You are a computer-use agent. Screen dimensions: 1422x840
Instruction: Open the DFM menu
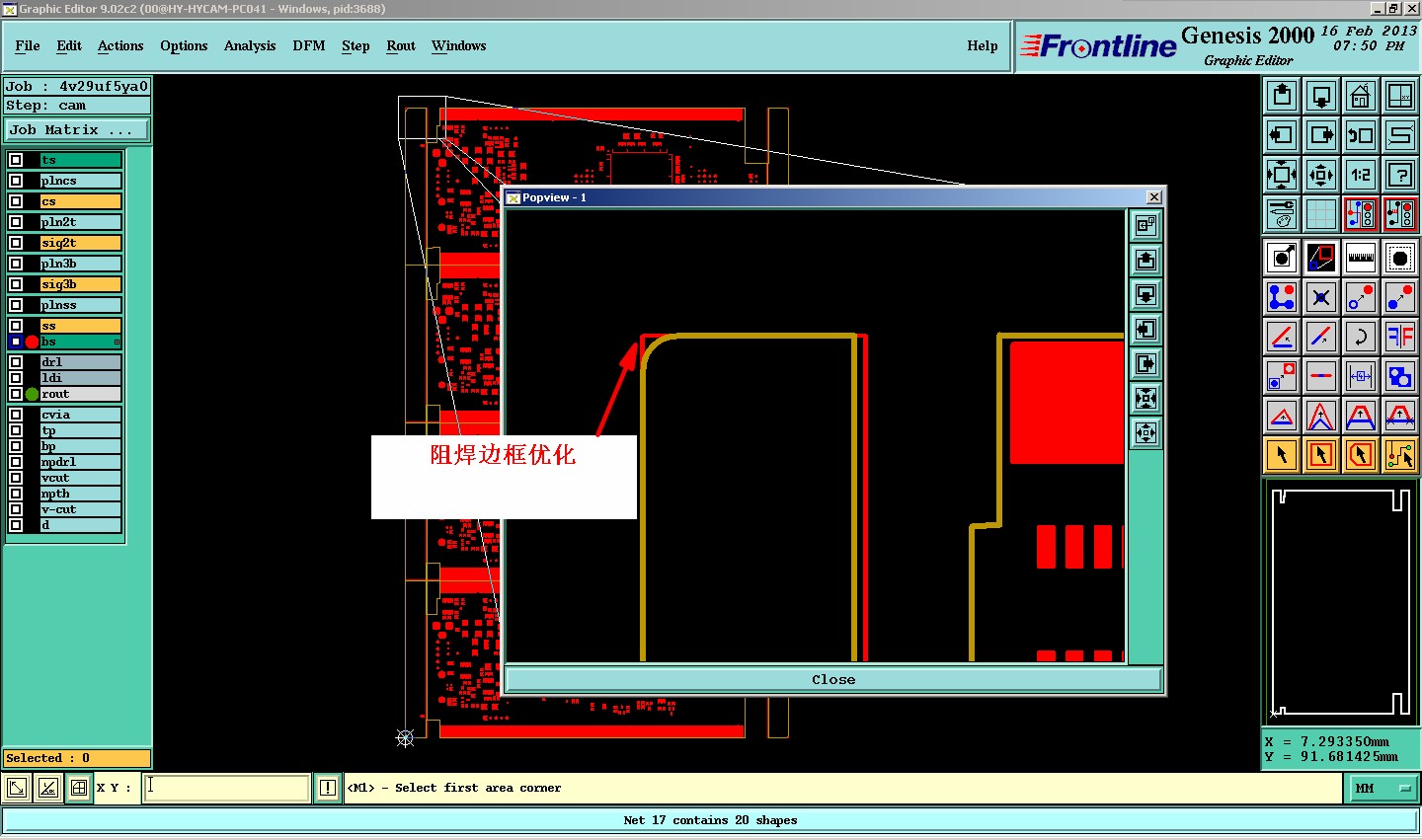[x=309, y=45]
